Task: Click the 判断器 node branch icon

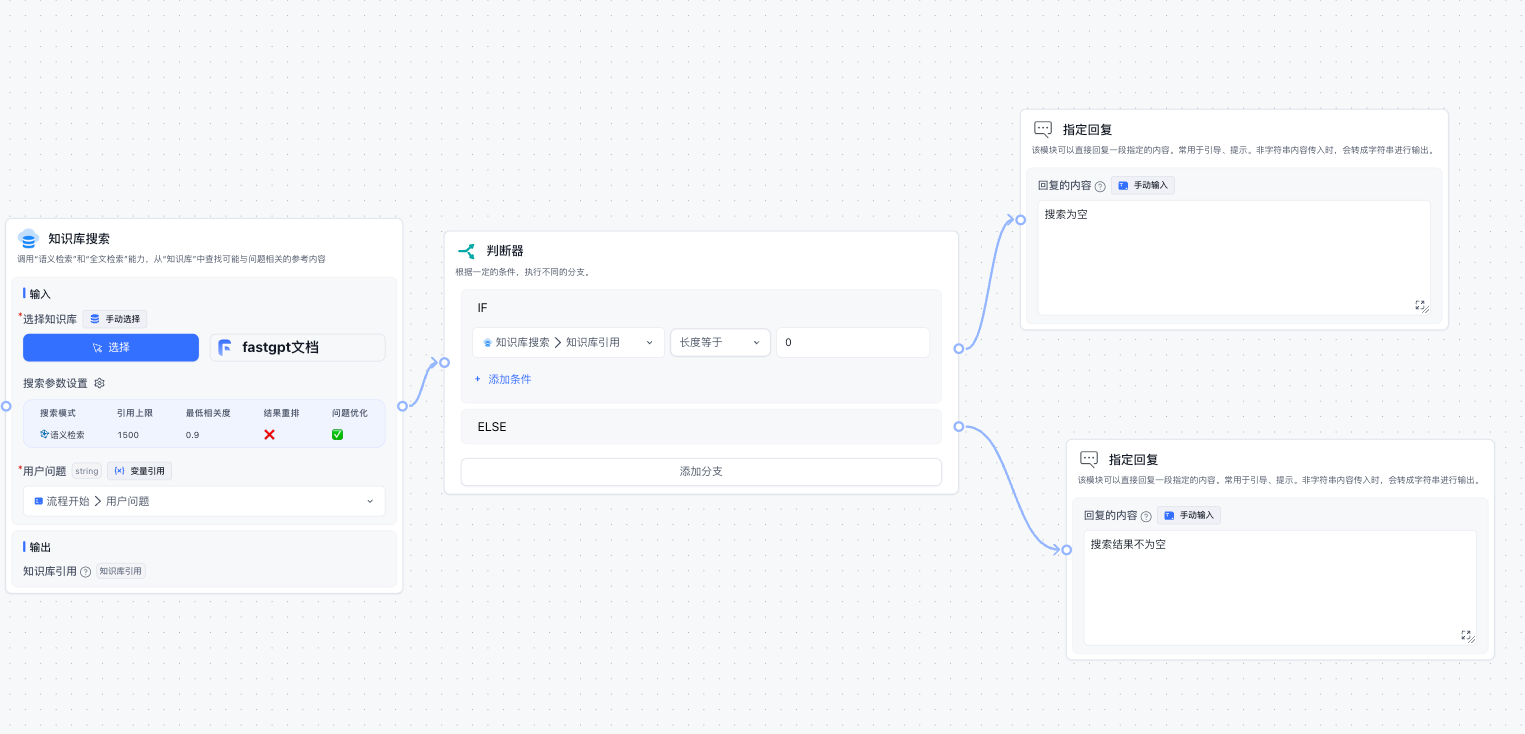Action: click(x=466, y=251)
